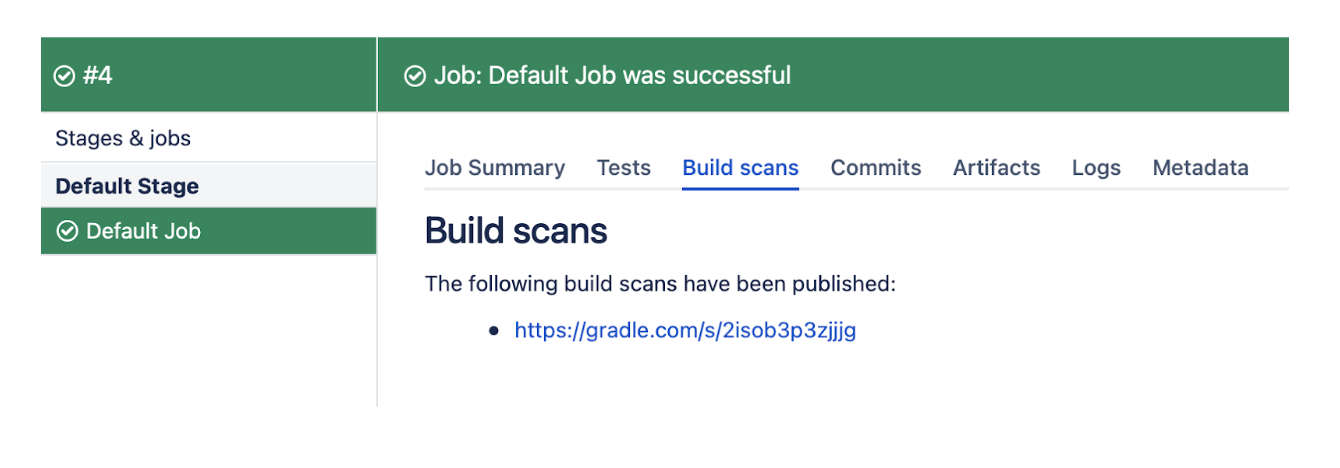Show the Artifacts tab
Image resolution: width=1340 pixels, height=468 pixels.
coord(996,168)
